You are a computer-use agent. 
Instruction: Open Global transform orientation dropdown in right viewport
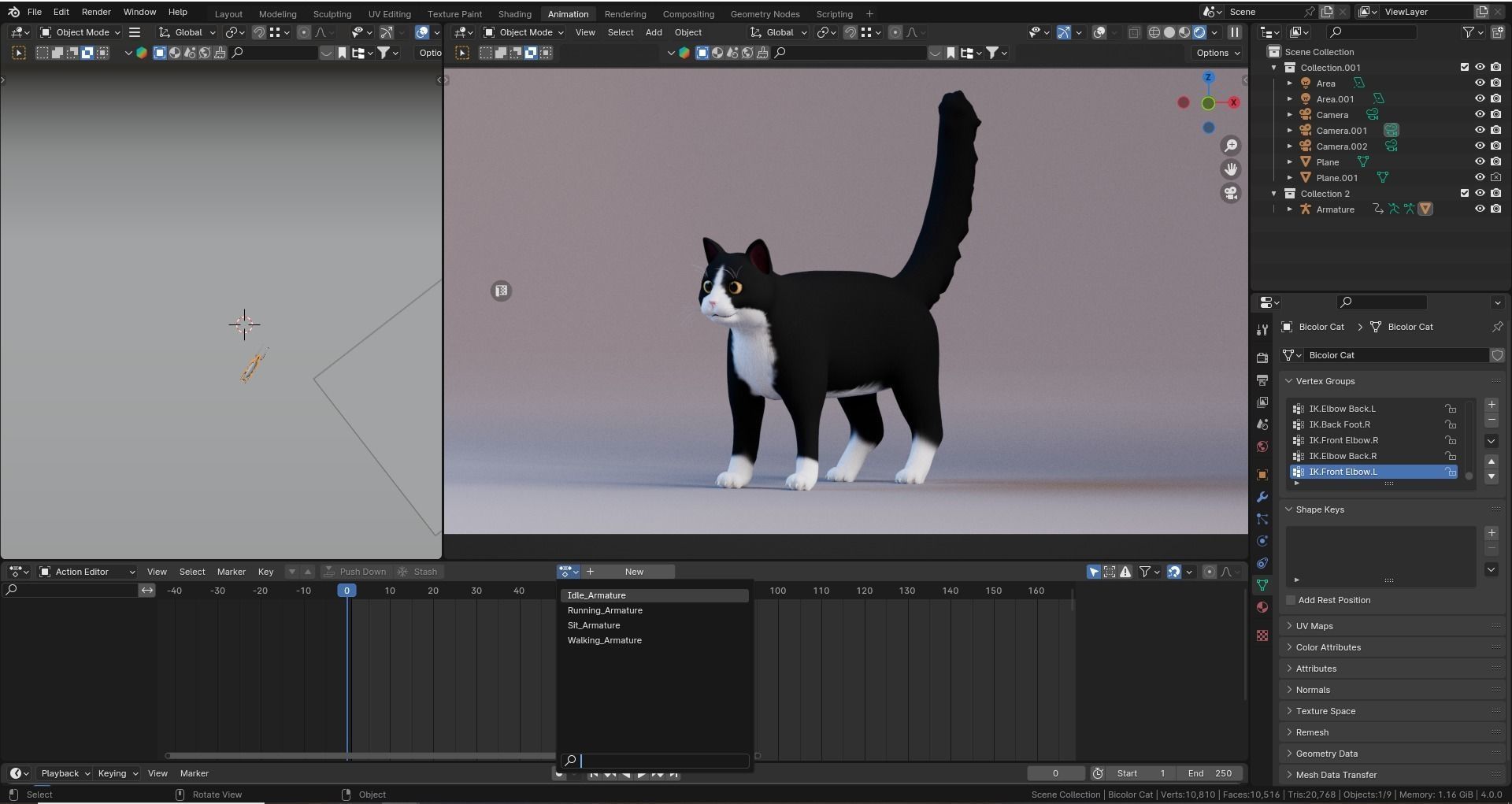pyautogui.click(x=779, y=32)
